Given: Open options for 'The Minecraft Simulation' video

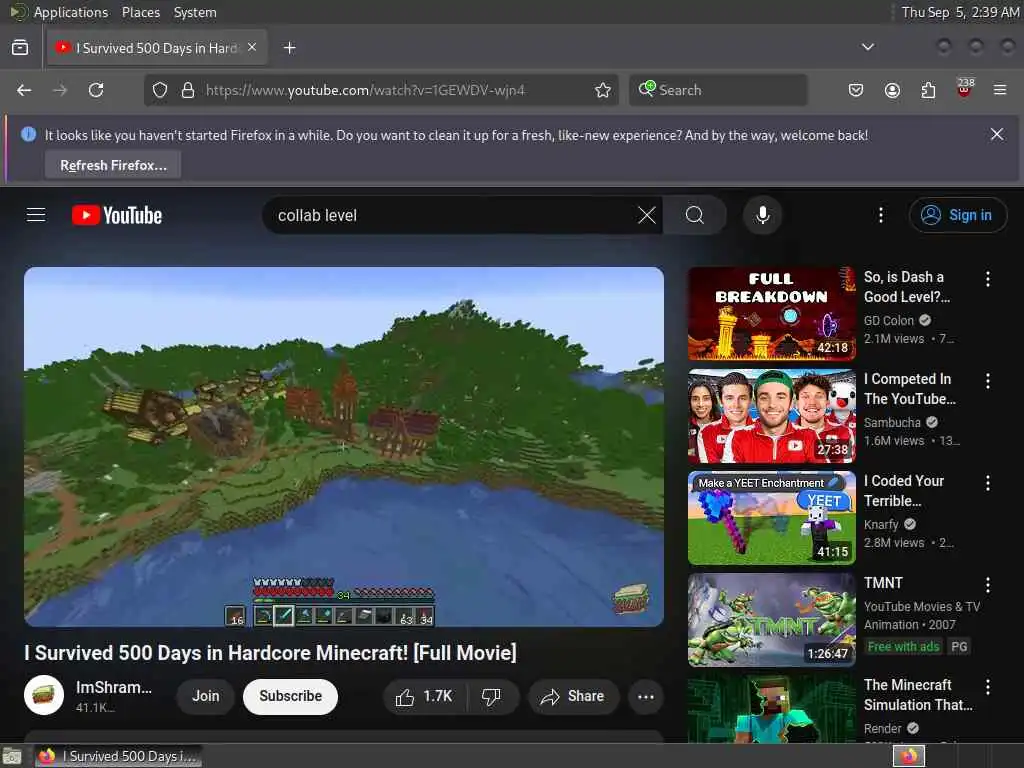Looking at the screenshot, I should tap(987, 686).
